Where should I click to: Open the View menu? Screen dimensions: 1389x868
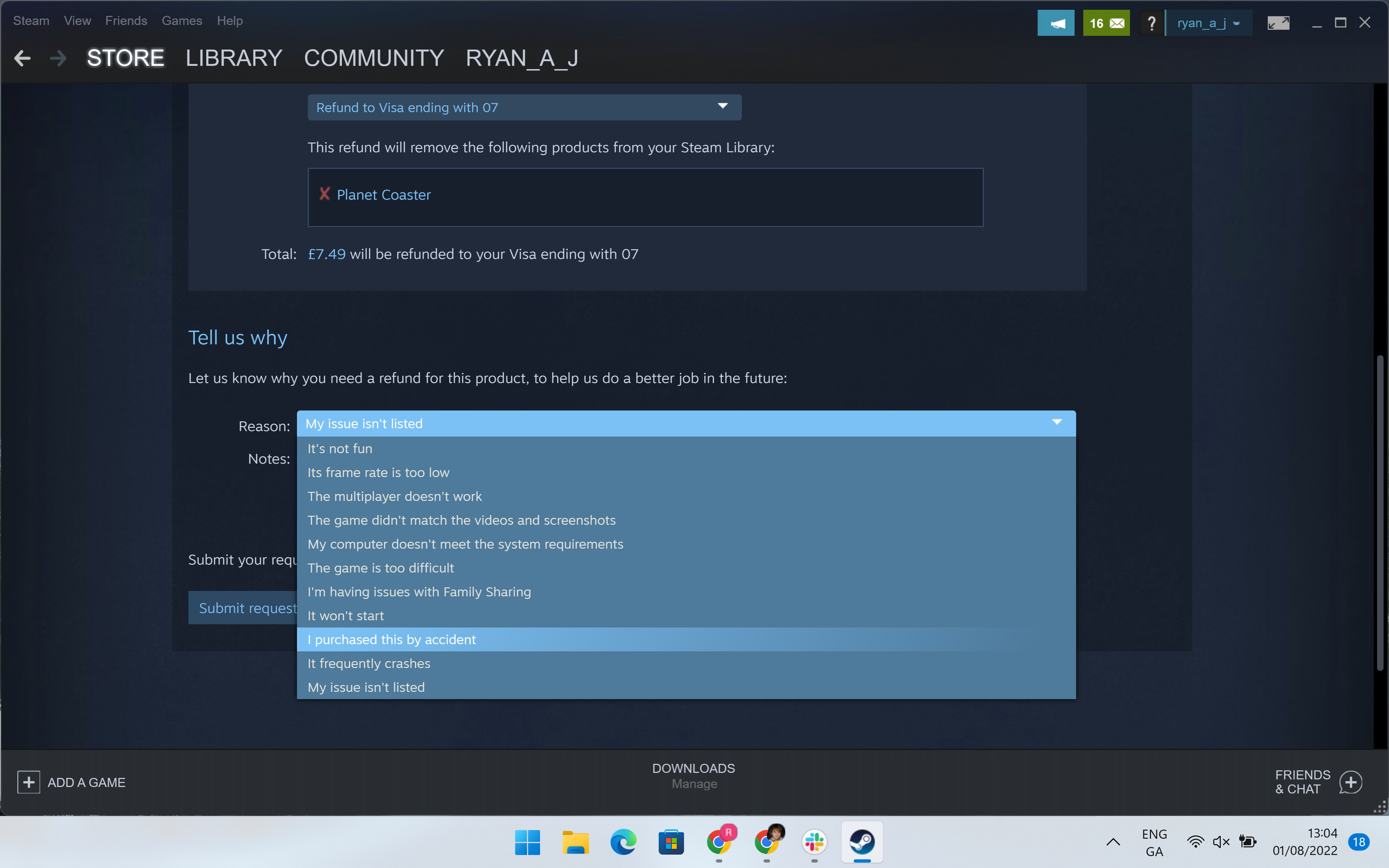[77, 21]
